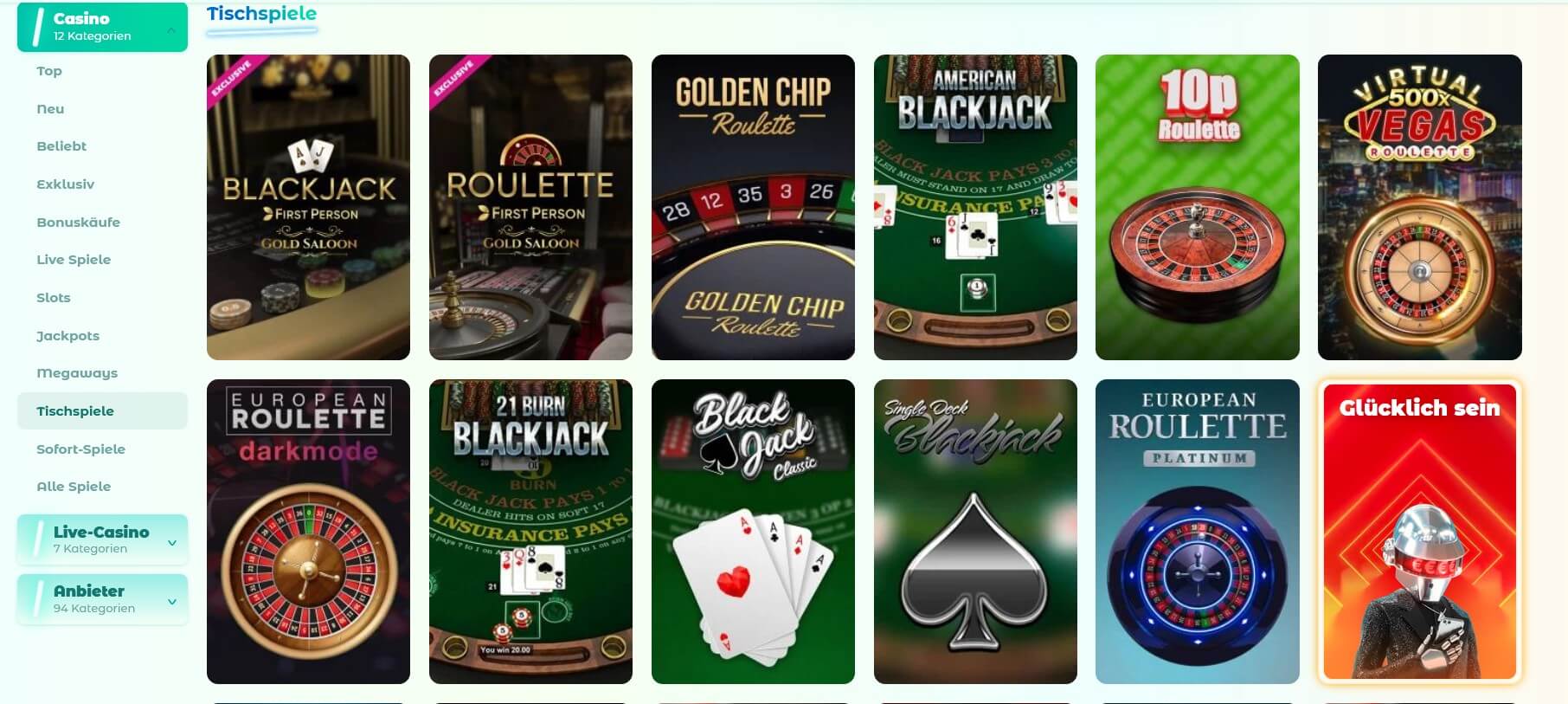Image resolution: width=1568 pixels, height=704 pixels.
Task: Expand the Live-Casino categories section
Action: [102, 539]
